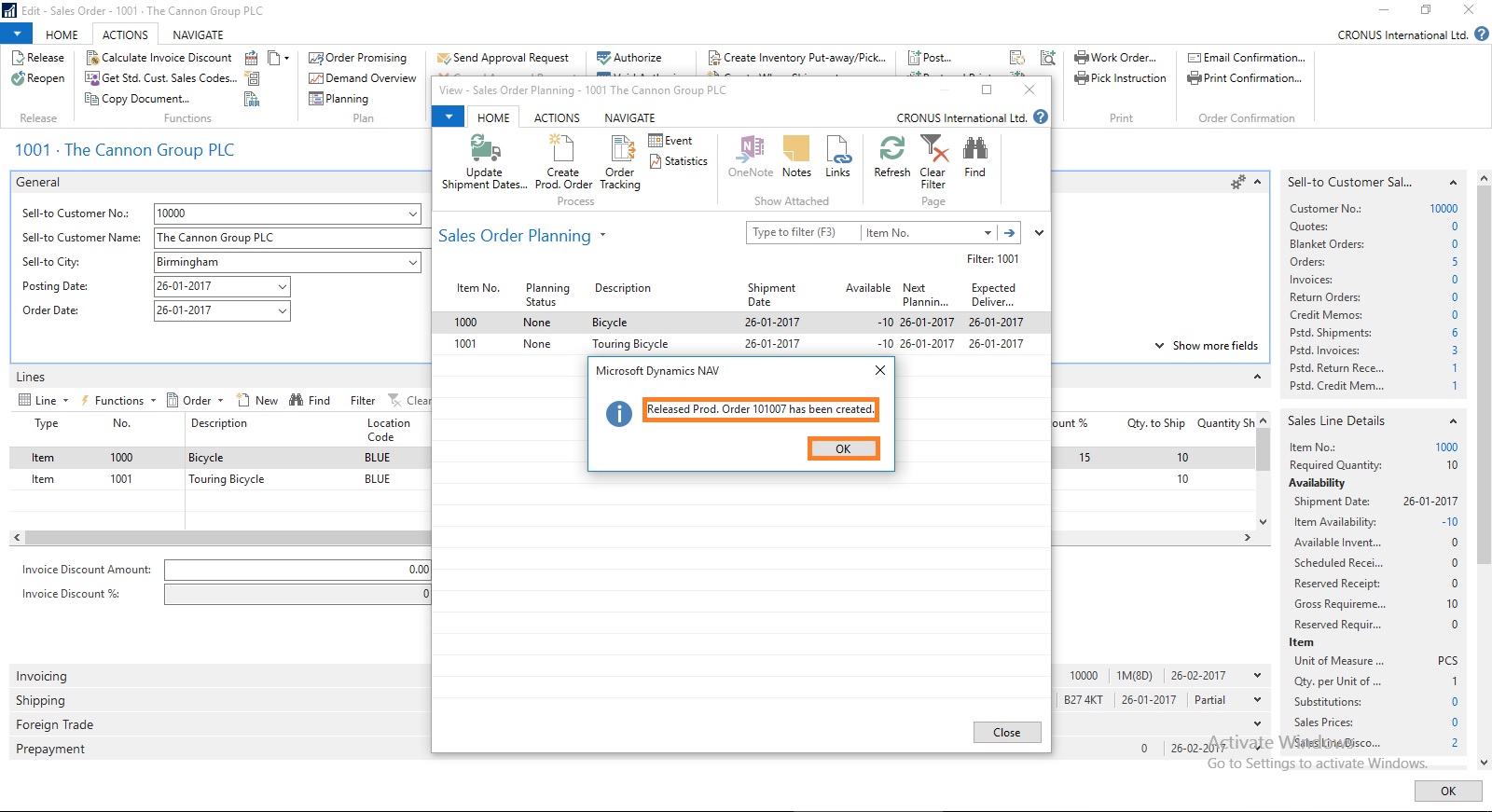Click the Find binoculars icon
The image size is (1492, 812).
[x=974, y=150]
